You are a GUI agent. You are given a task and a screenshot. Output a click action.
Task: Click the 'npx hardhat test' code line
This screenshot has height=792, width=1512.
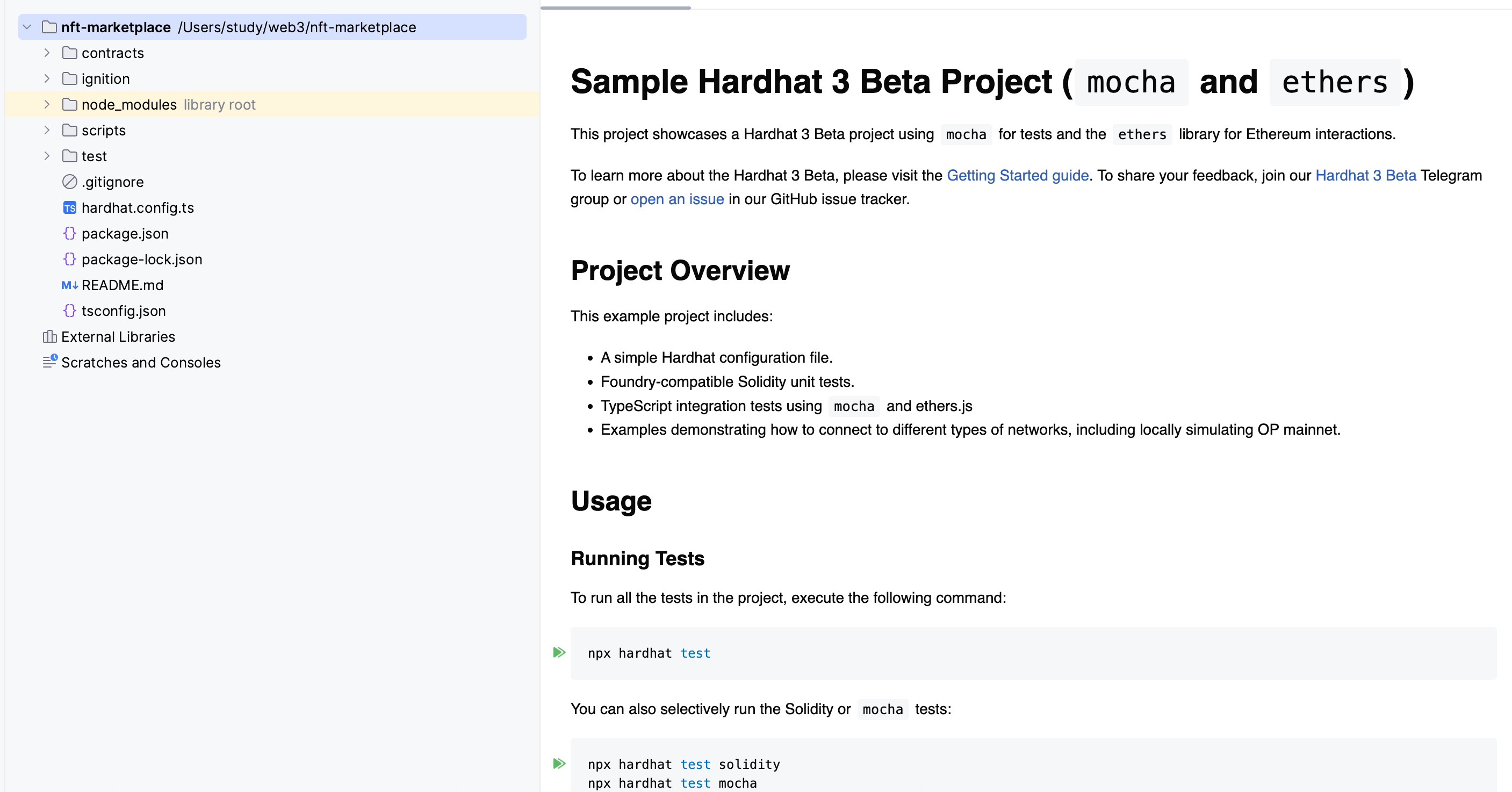click(649, 653)
